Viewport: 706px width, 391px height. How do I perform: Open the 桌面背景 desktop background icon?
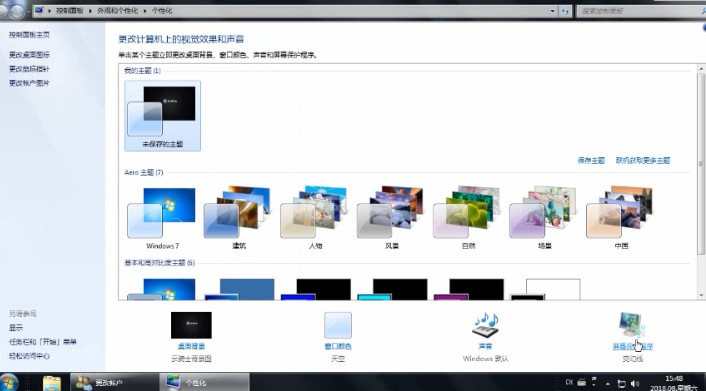click(x=191, y=325)
